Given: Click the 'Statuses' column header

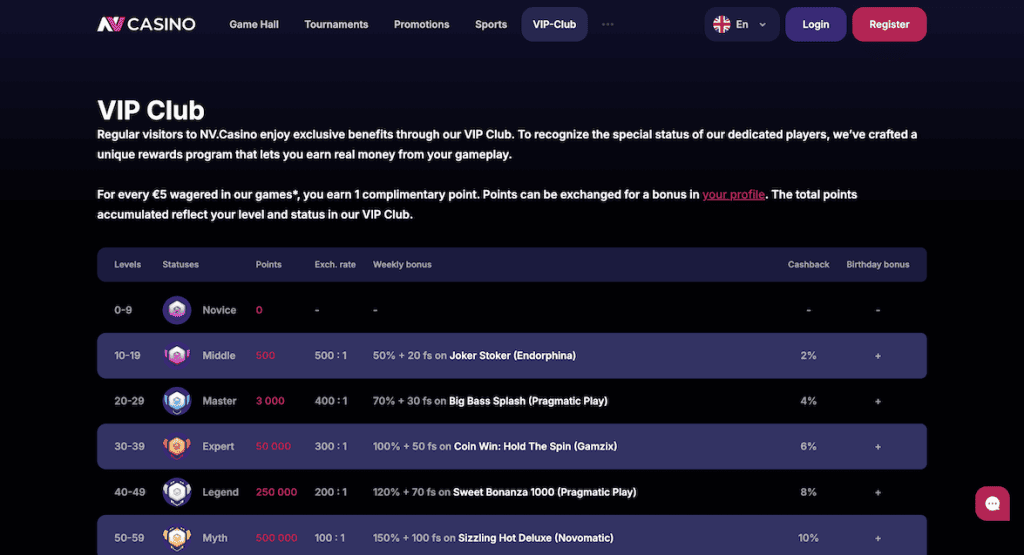Looking at the screenshot, I should 180,264.
